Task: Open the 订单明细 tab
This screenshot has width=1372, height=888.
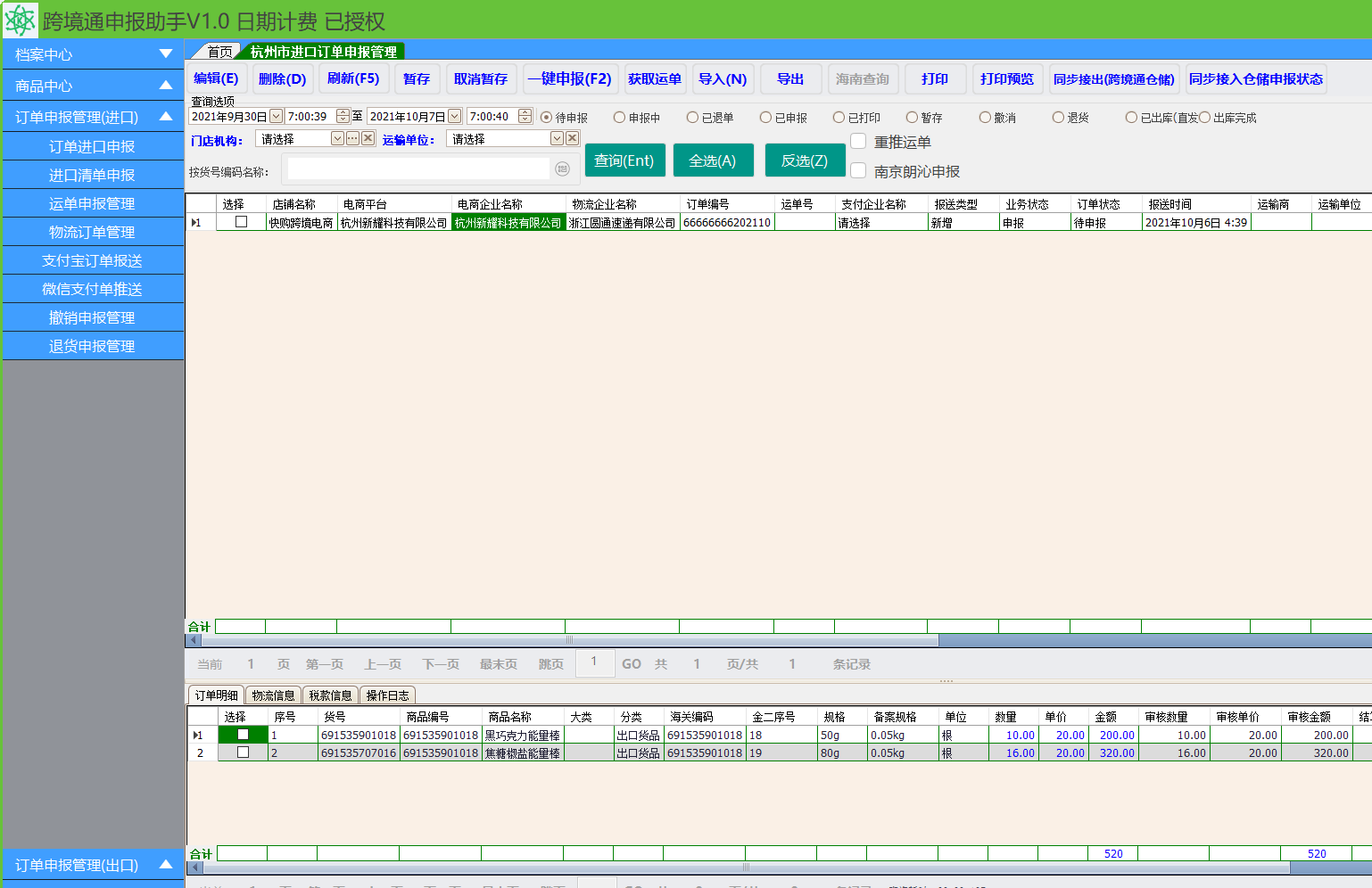Action: [x=216, y=695]
